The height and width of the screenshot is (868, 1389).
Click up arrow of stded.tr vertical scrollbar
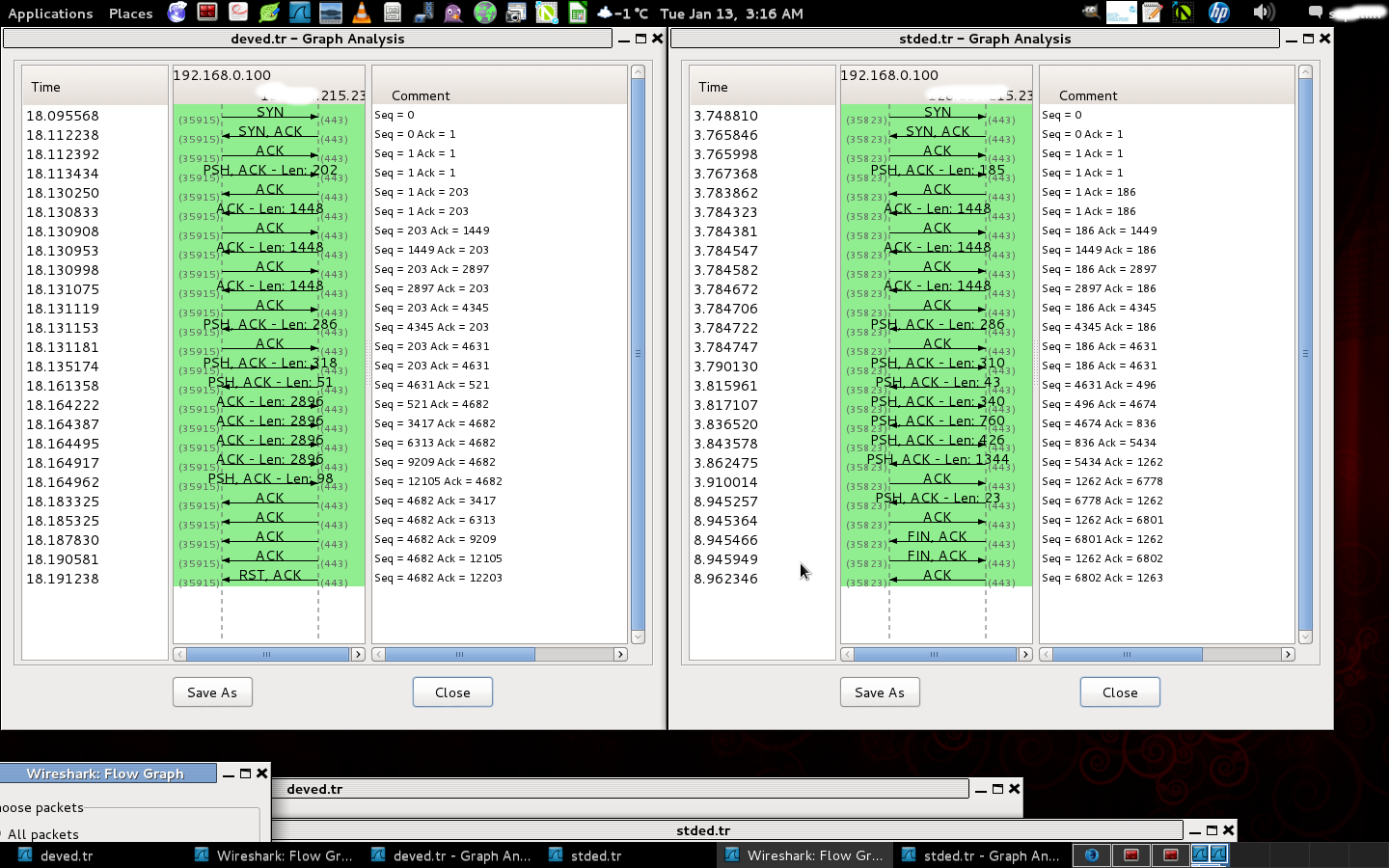(x=1305, y=71)
